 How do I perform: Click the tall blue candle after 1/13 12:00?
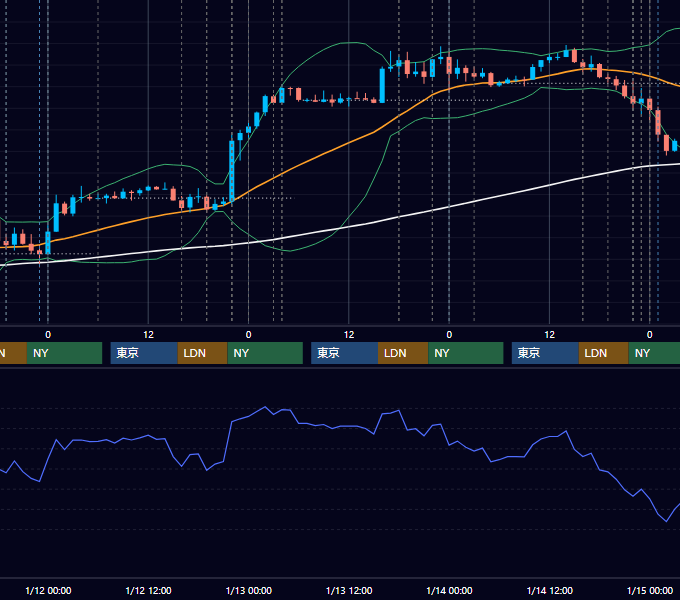point(382,85)
